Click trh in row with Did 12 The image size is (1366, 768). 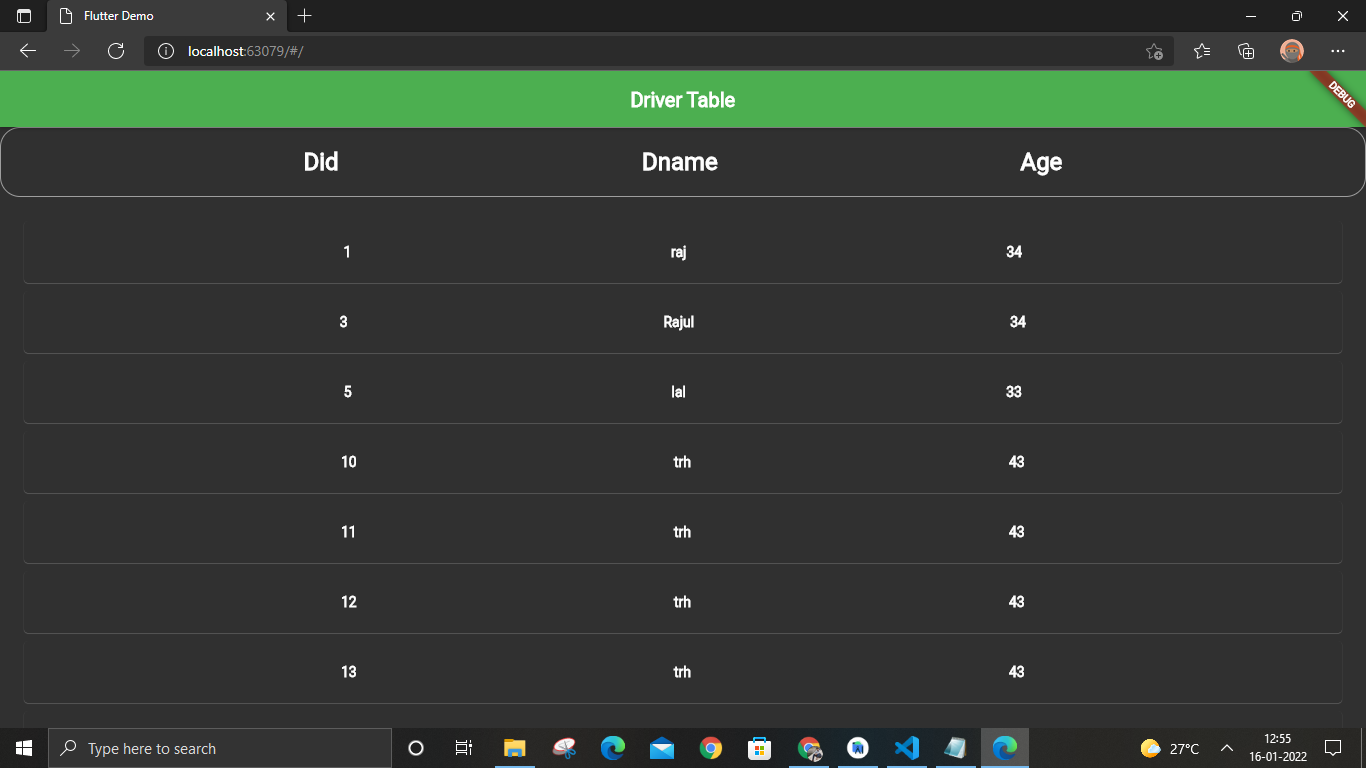pyautogui.click(x=682, y=602)
